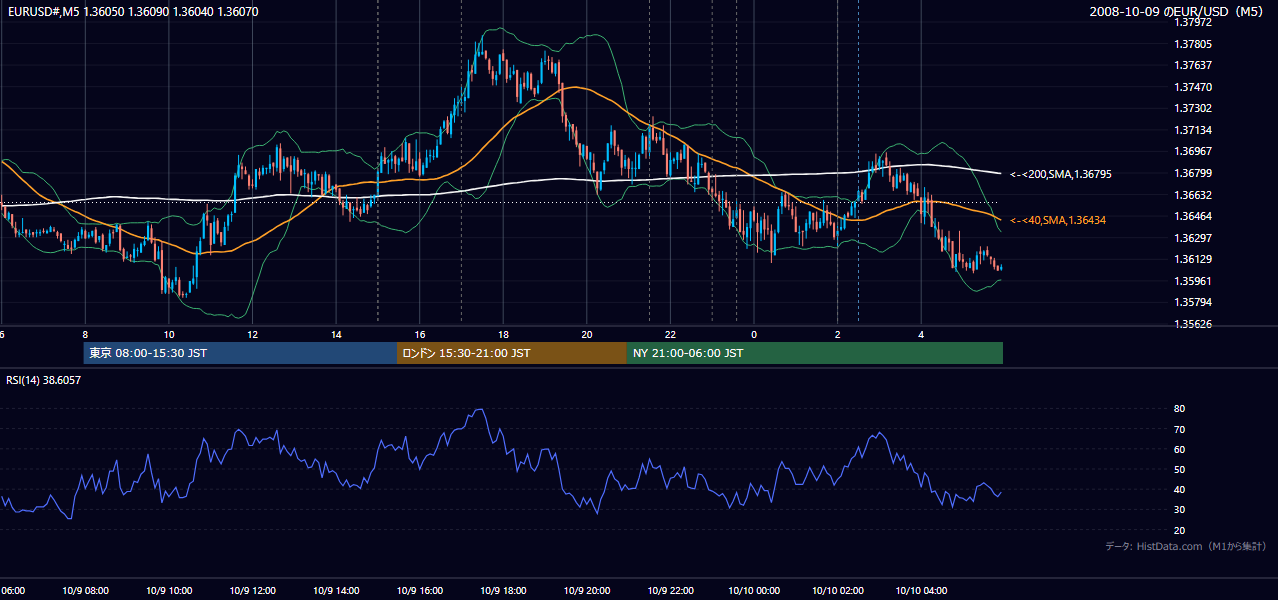The height and width of the screenshot is (600, 1278).
Task: Click RSI scale value 50
Action: (1179, 469)
